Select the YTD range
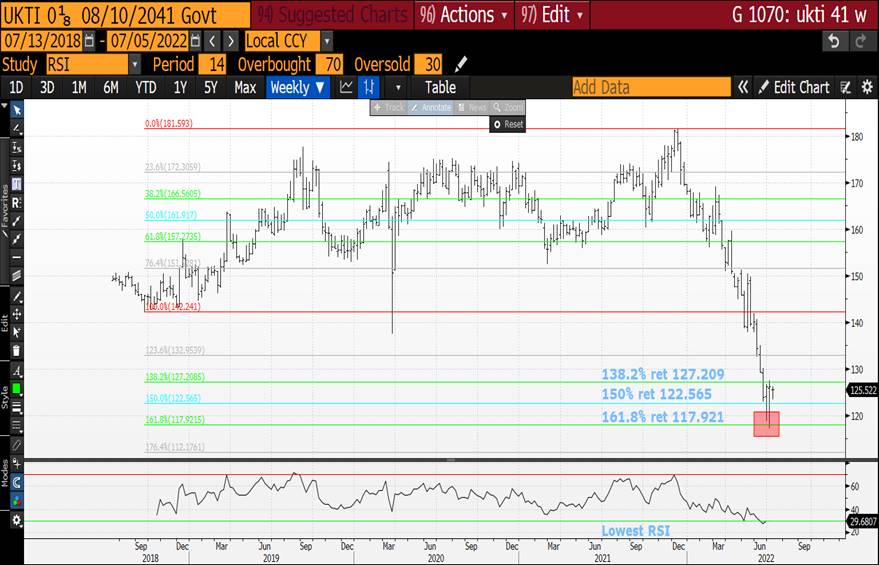879x565 pixels. [146, 87]
